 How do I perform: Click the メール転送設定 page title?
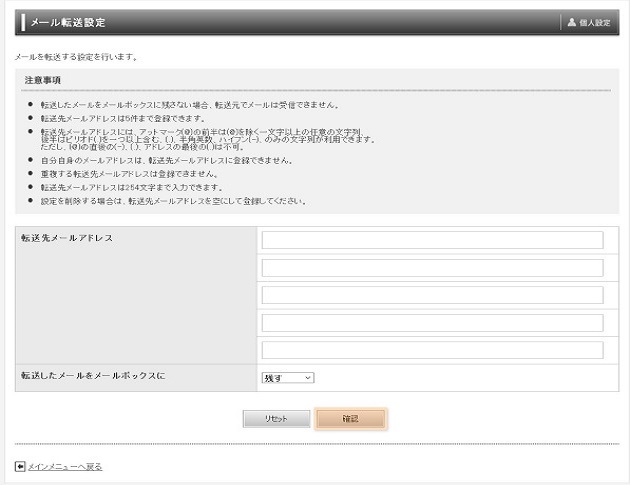pos(68,23)
